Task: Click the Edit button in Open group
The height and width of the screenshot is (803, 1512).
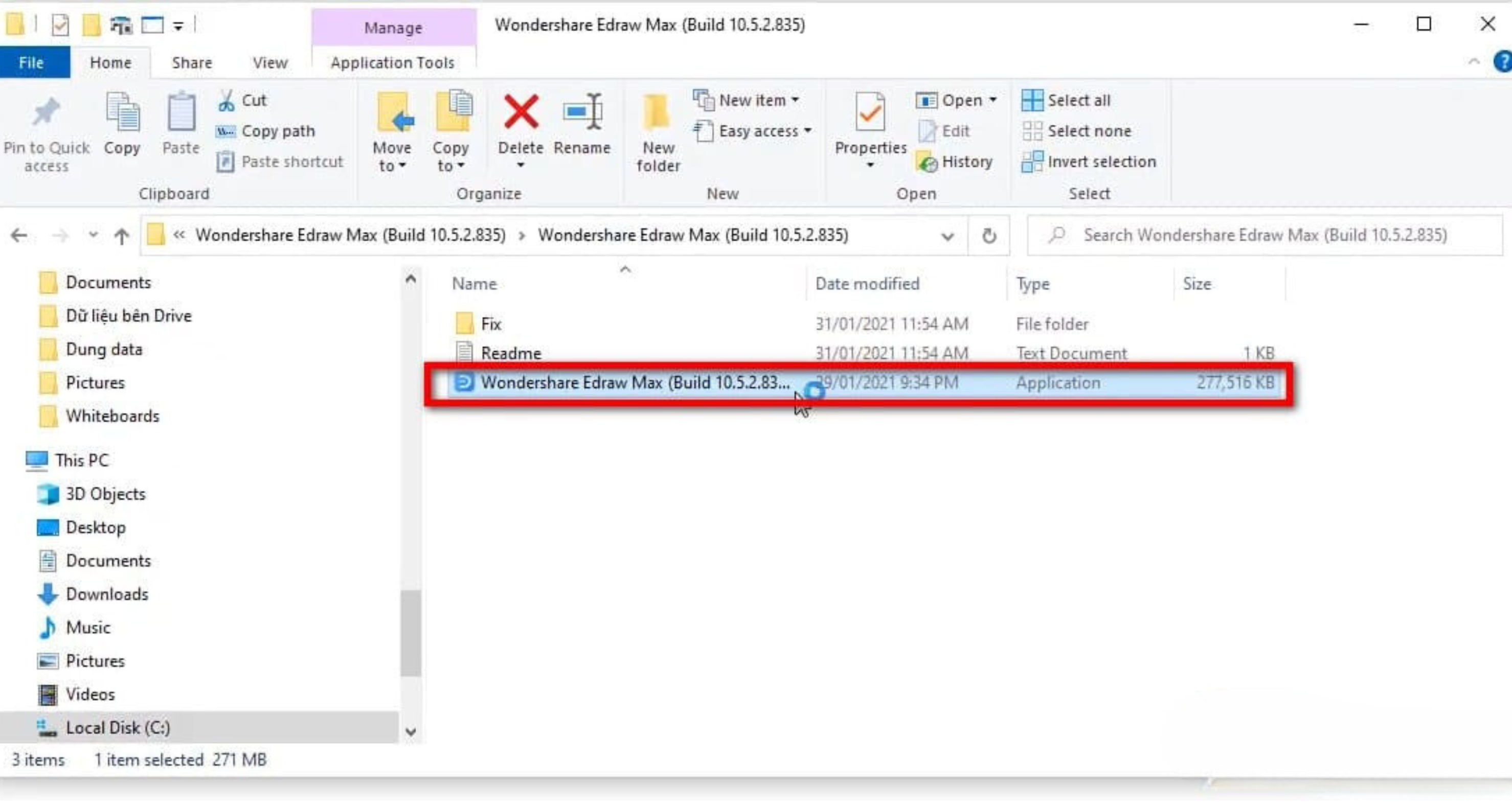Action: coord(944,131)
